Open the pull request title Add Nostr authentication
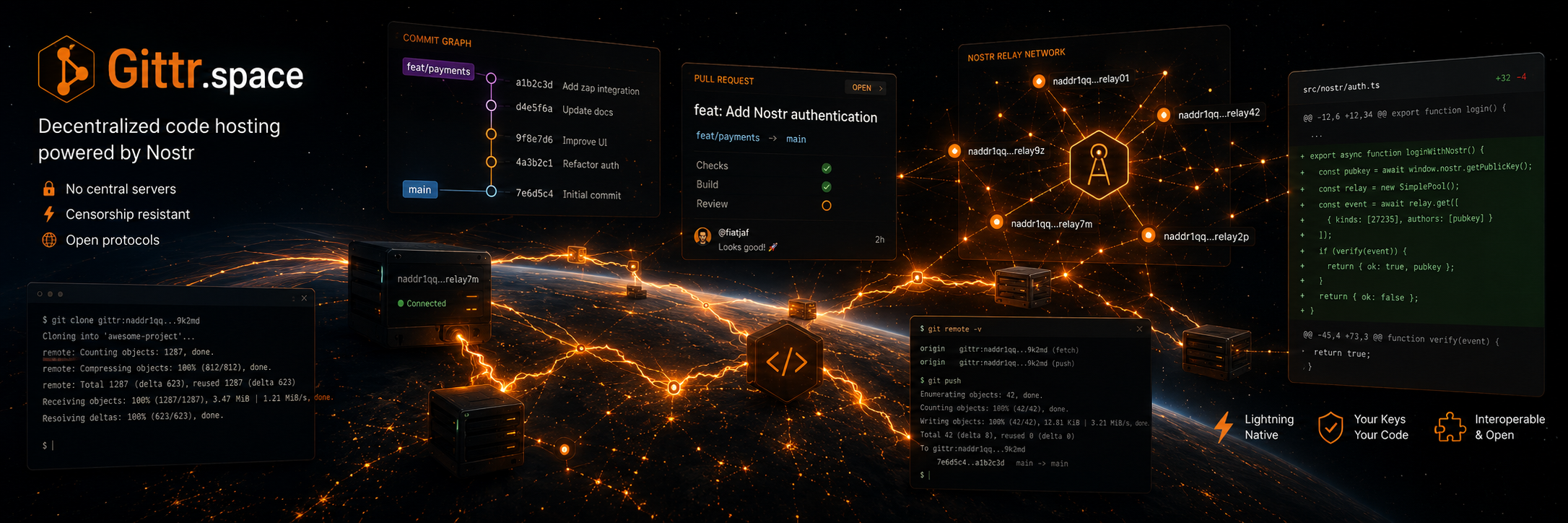 pyautogui.click(x=785, y=113)
